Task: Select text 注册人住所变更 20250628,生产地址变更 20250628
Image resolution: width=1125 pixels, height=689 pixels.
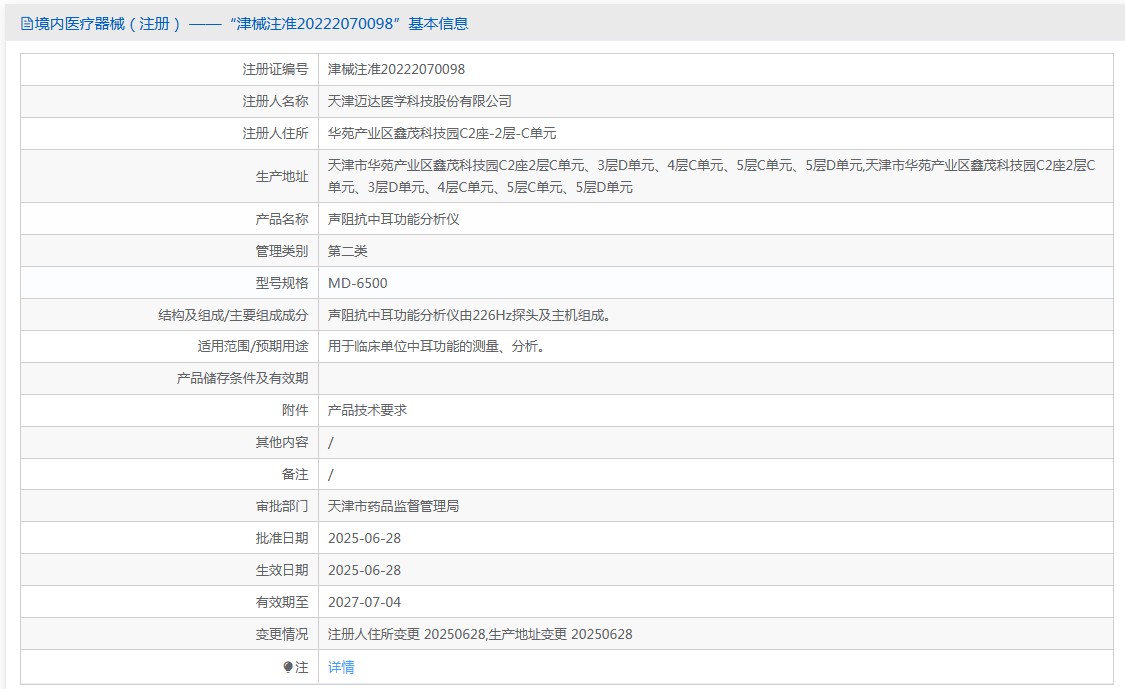Action: (x=480, y=634)
